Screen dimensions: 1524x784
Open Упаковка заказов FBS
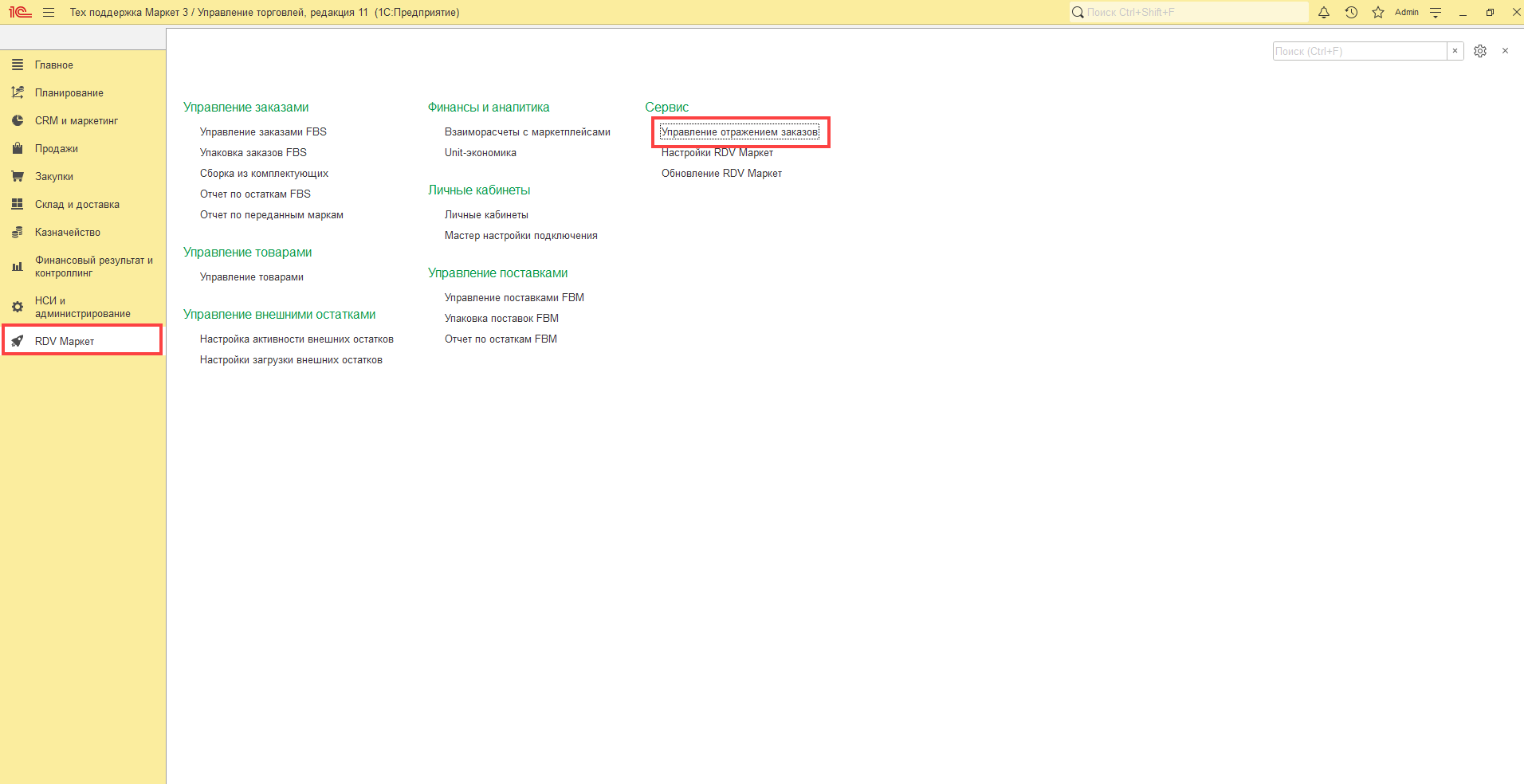(253, 153)
